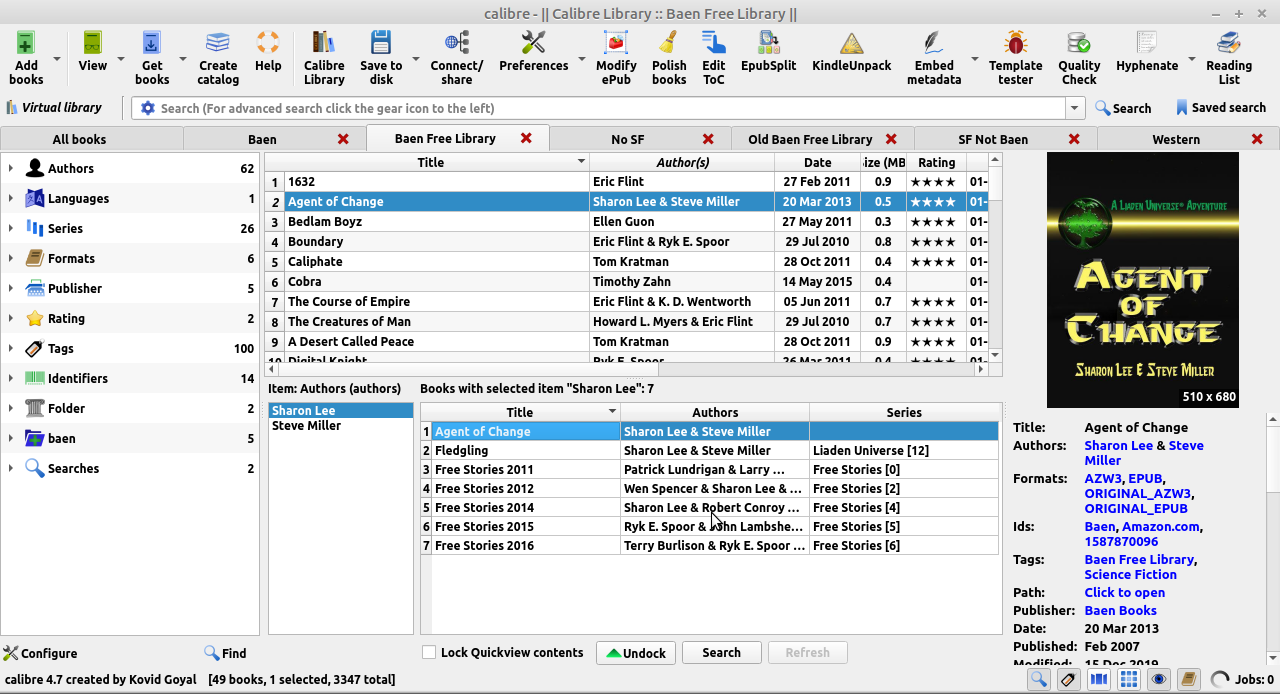This screenshot has width=1280, height=694.
Task: Expand the Formats category
Action: (11, 258)
